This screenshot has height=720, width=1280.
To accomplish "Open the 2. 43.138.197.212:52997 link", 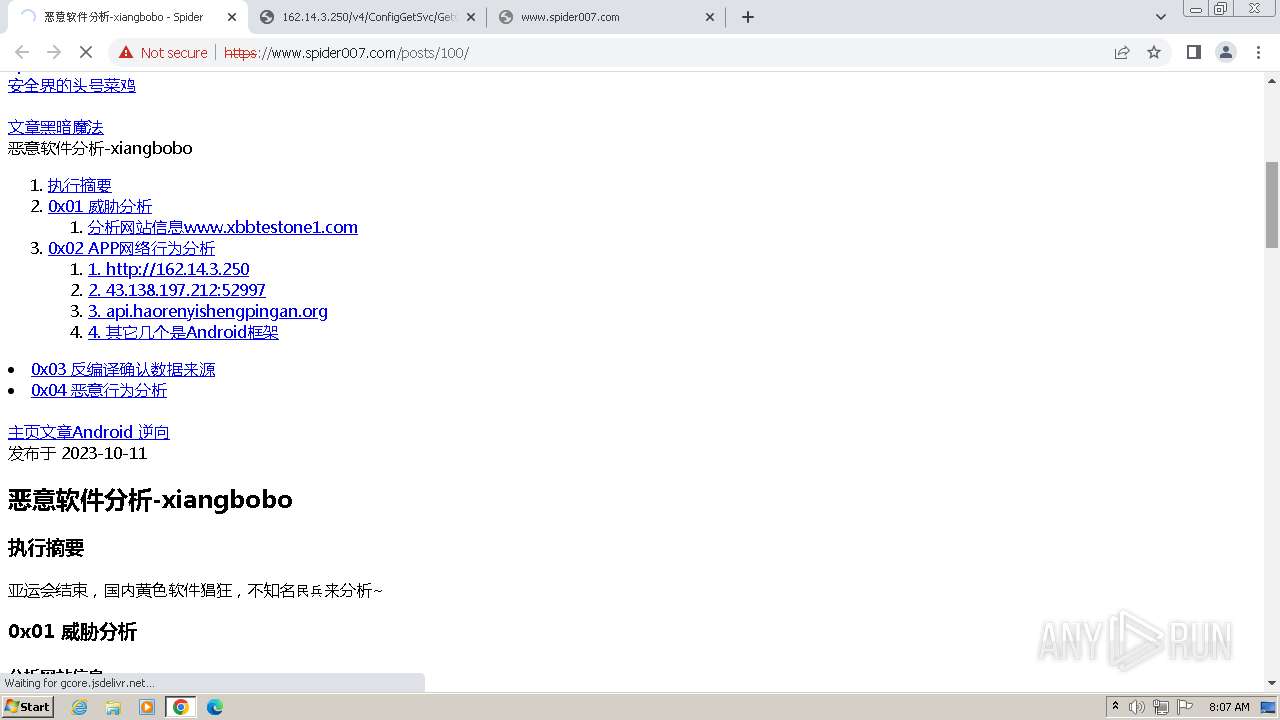I will pos(177,290).
